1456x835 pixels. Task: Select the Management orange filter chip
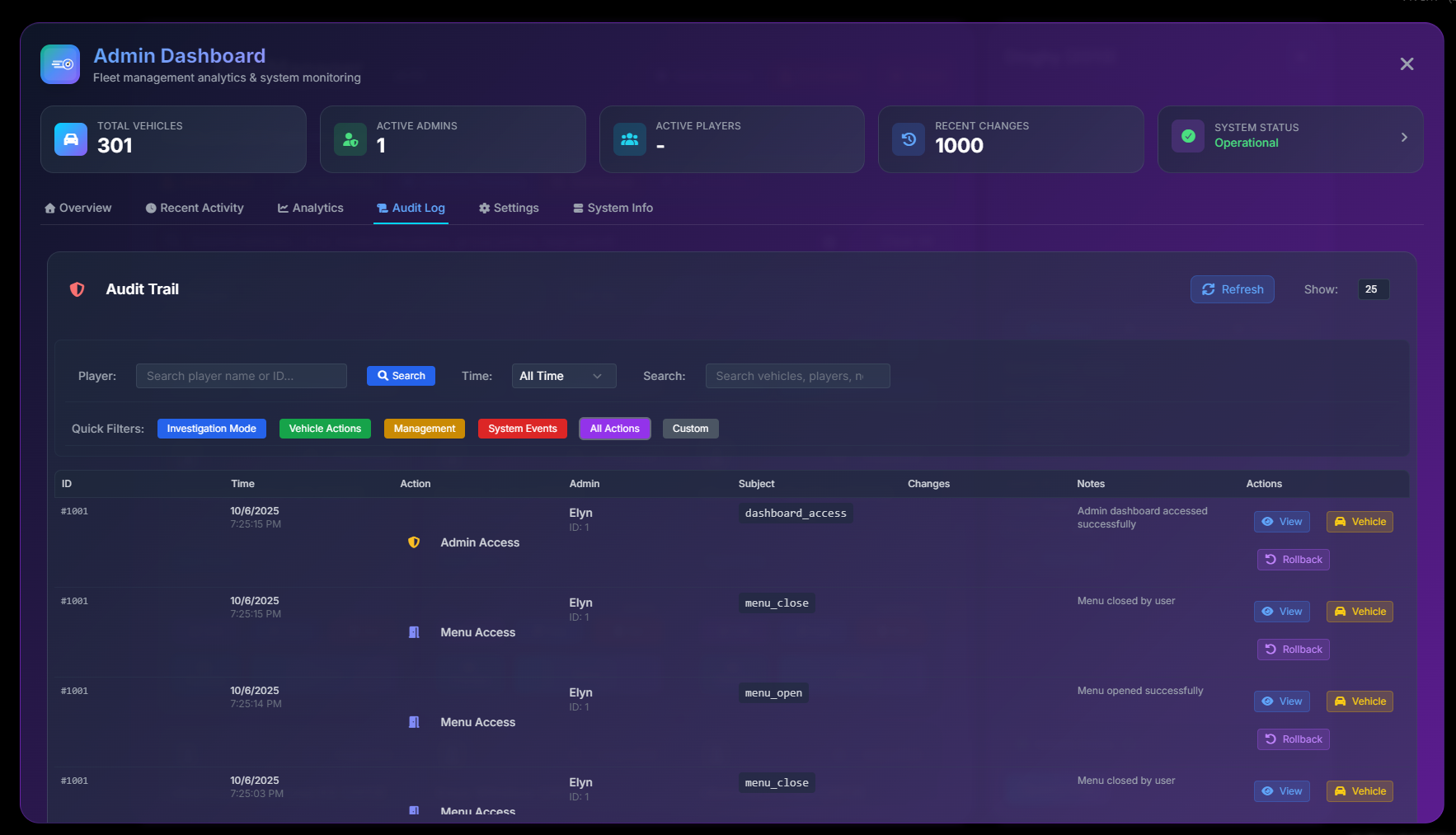[424, 429]
